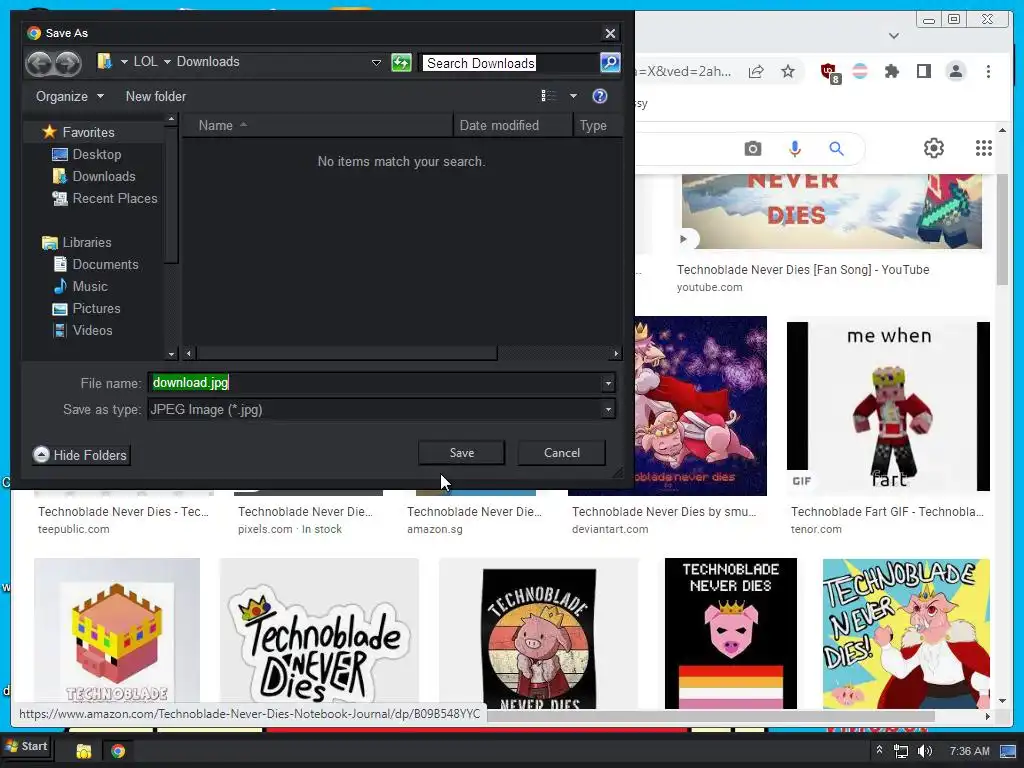Open the Videos library
The image size is (1024, 768).
point(92,330)
